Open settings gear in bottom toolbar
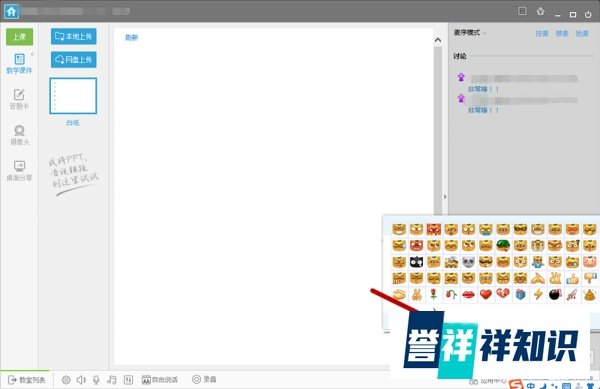 click(66, 379)
